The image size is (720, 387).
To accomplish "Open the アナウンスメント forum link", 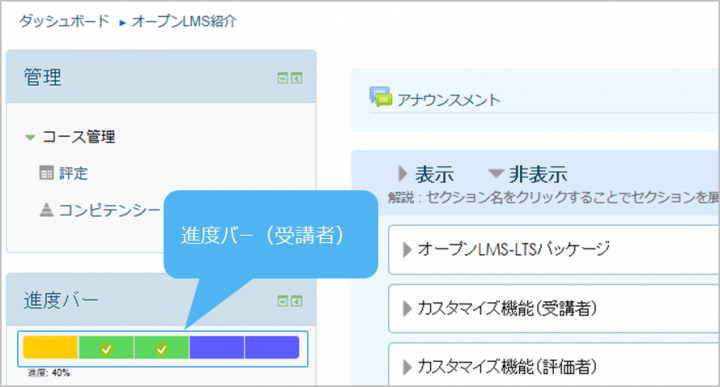I will pyautogui.click(x=449, y=100).
